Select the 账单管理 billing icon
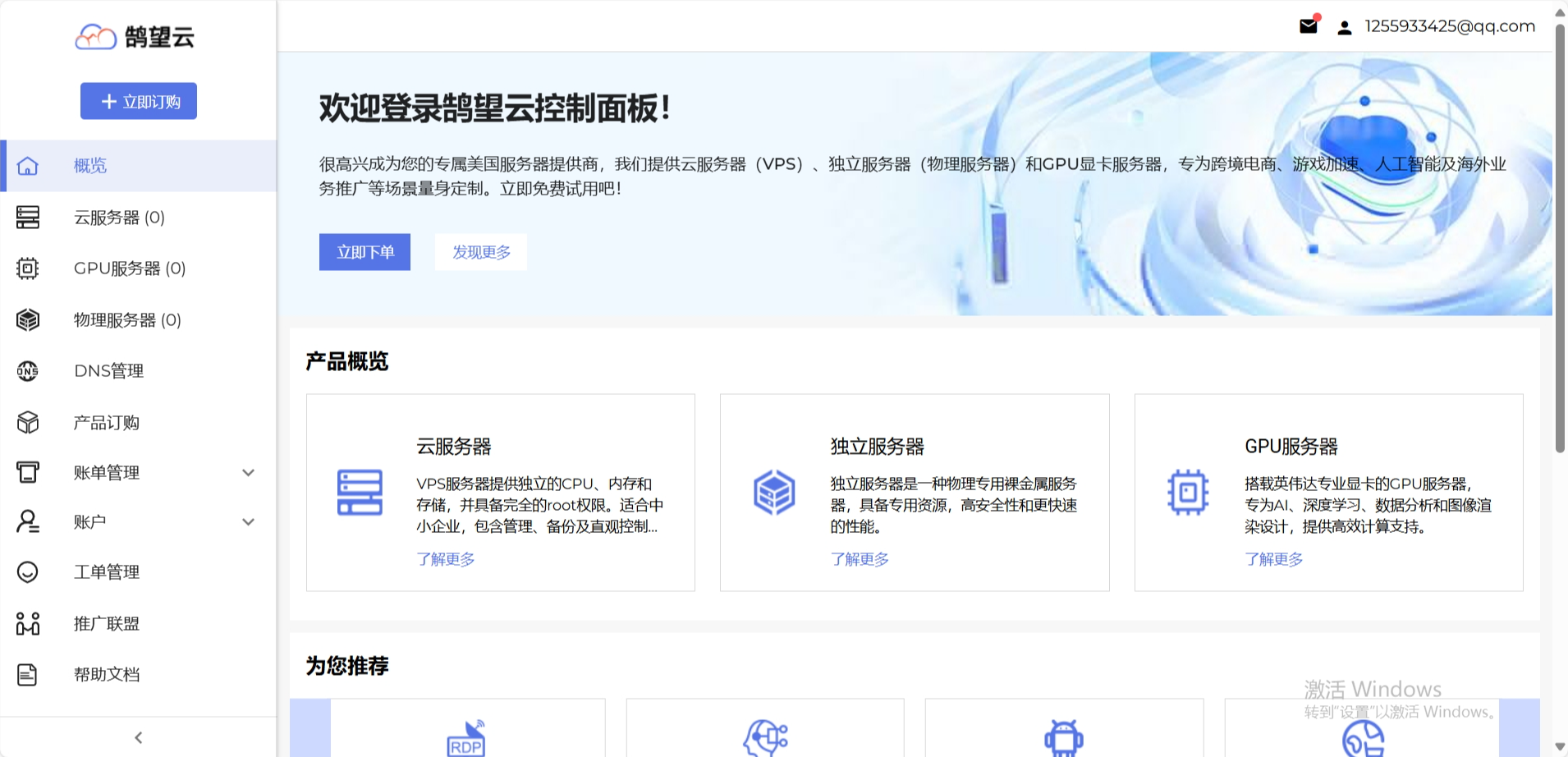 [x=28, y=472]
